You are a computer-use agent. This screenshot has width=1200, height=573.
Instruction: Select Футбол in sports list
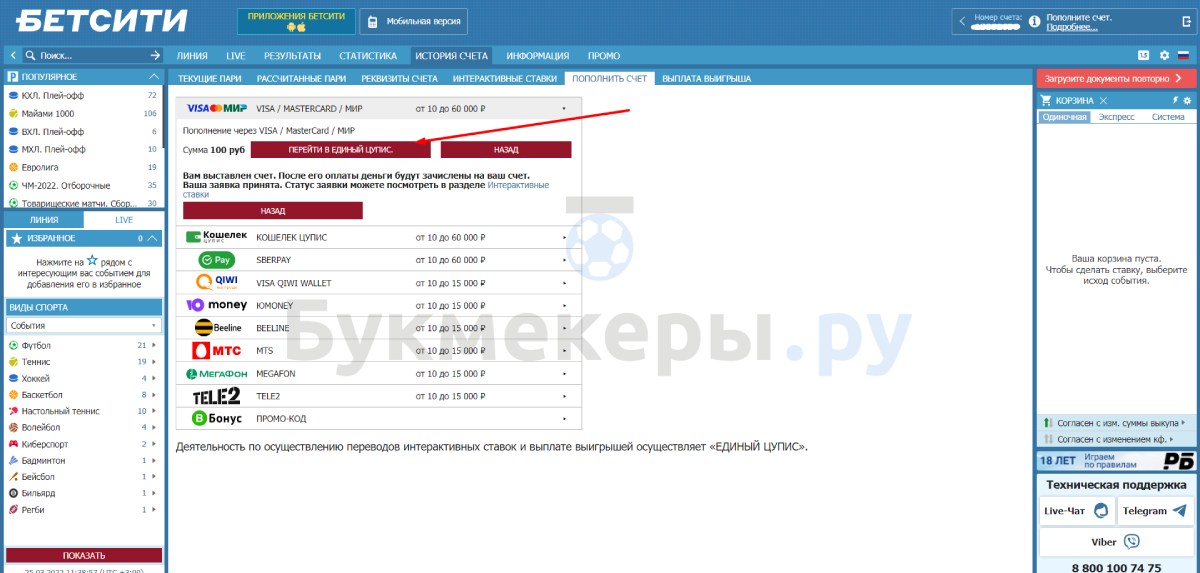(x=36, y=345)
